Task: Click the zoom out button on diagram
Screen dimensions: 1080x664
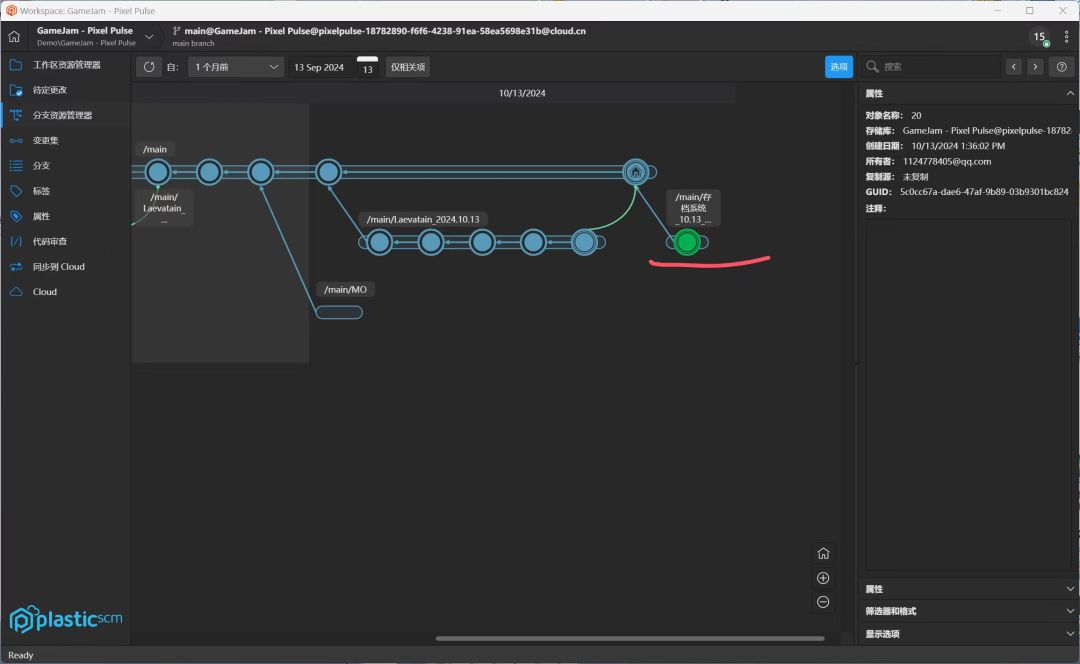Action: (x=823, y=602)
